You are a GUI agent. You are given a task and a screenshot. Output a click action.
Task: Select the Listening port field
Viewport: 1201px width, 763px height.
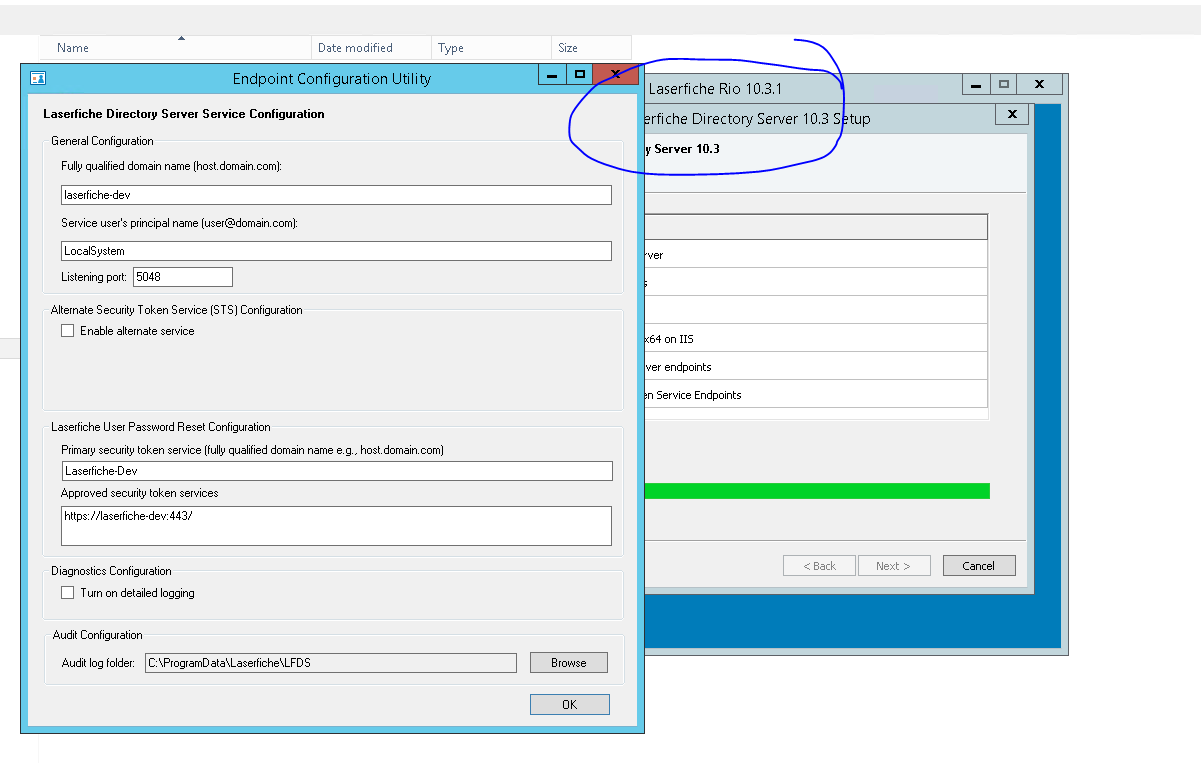tap(183, 277)
